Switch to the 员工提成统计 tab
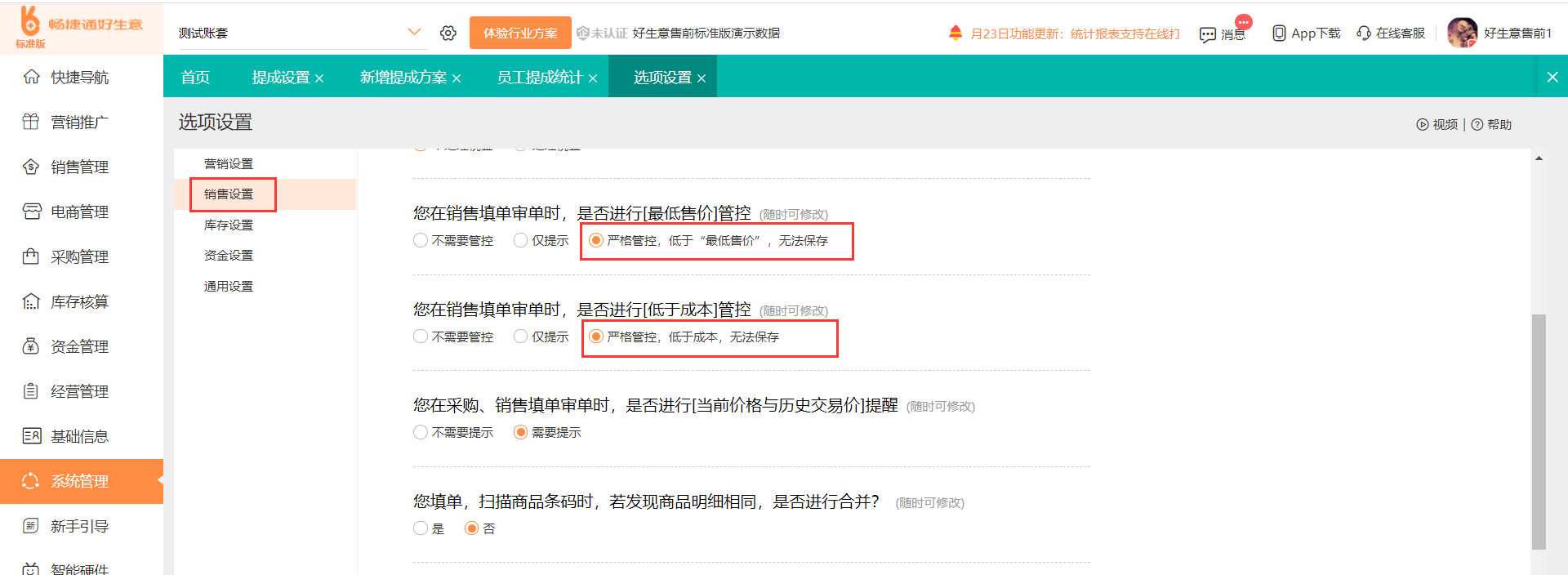The image size is (1568, 575). 539,77
